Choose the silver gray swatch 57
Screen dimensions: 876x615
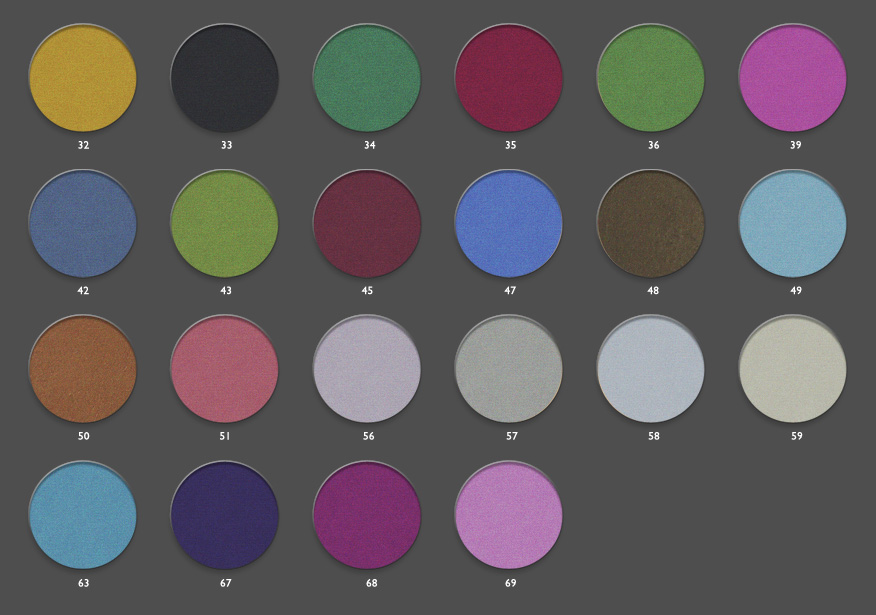click(x=509, y=369)
